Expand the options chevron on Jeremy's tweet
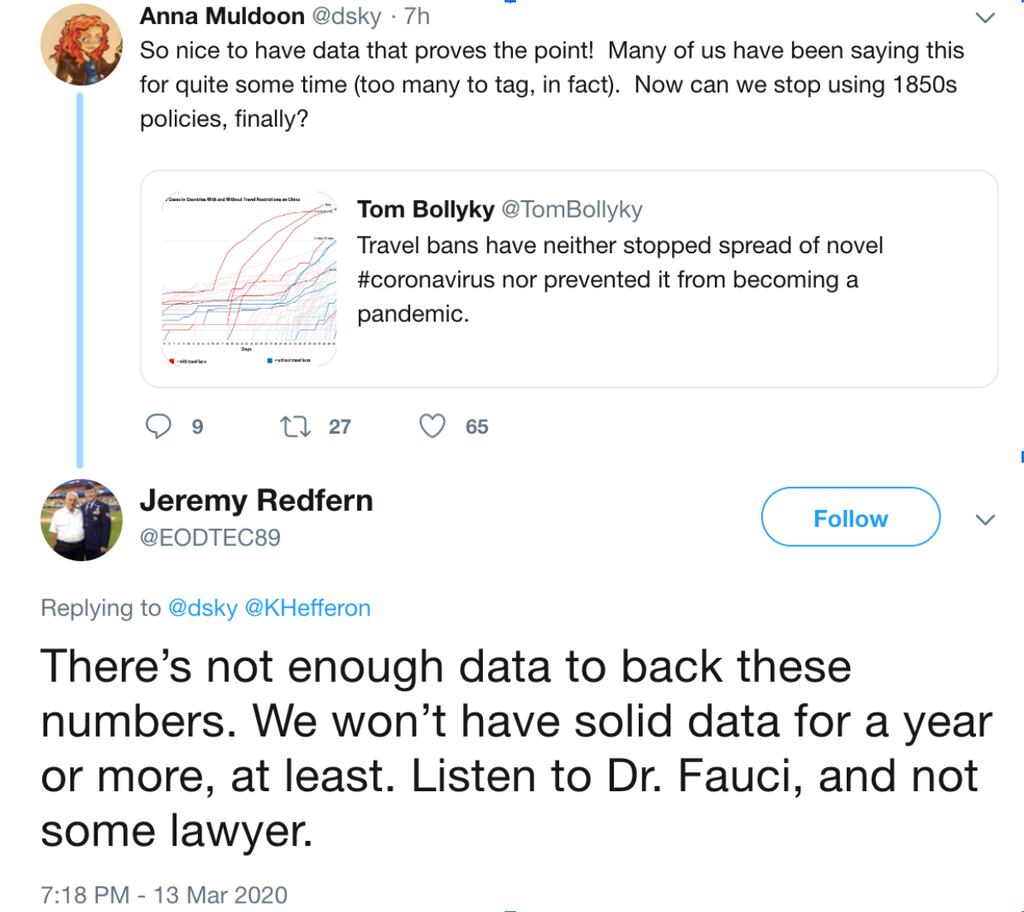 [986, 520]
